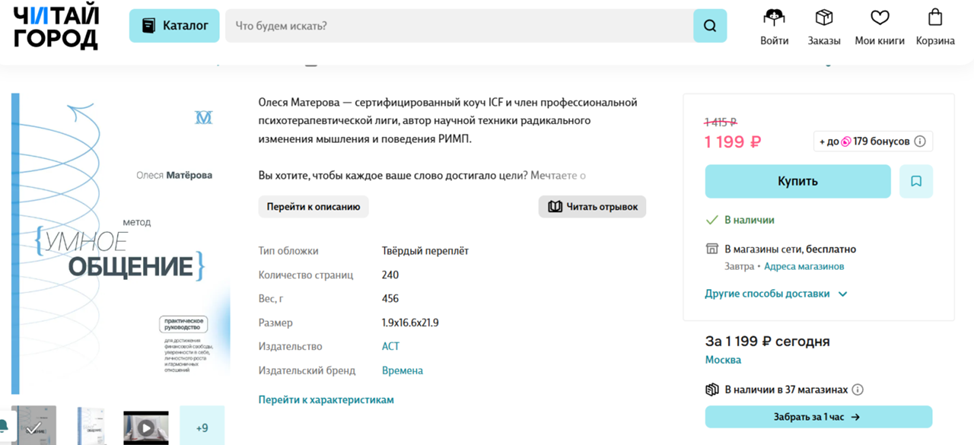Expand gallery with the +9 thumbnail

coord(202,427)
